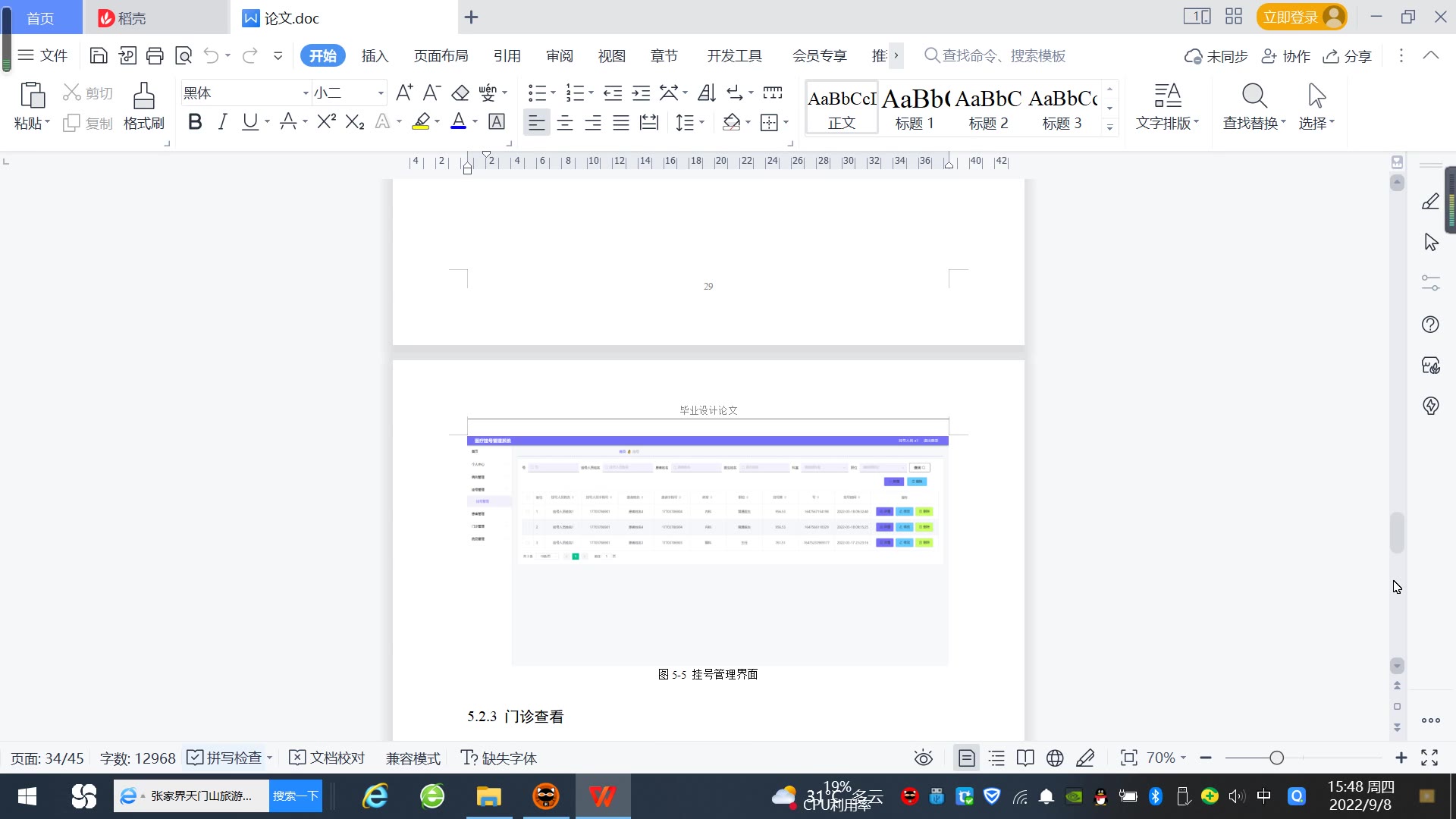Click the Redo arrow icon
This screenshot has height=819, width=1456.
(x=249, y=55)
